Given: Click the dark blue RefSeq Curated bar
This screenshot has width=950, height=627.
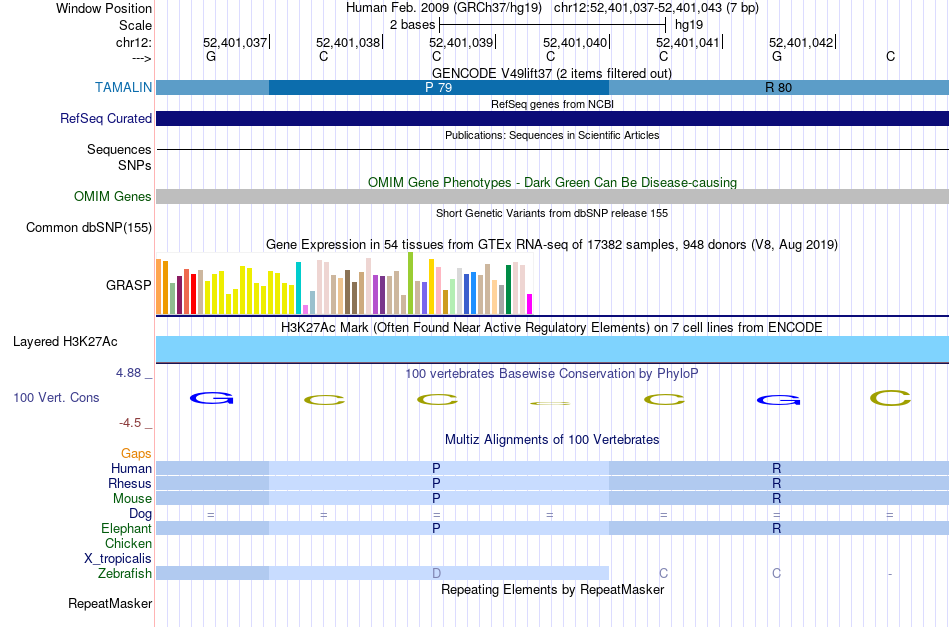Looking at the screenshot, I should point(553,118).
